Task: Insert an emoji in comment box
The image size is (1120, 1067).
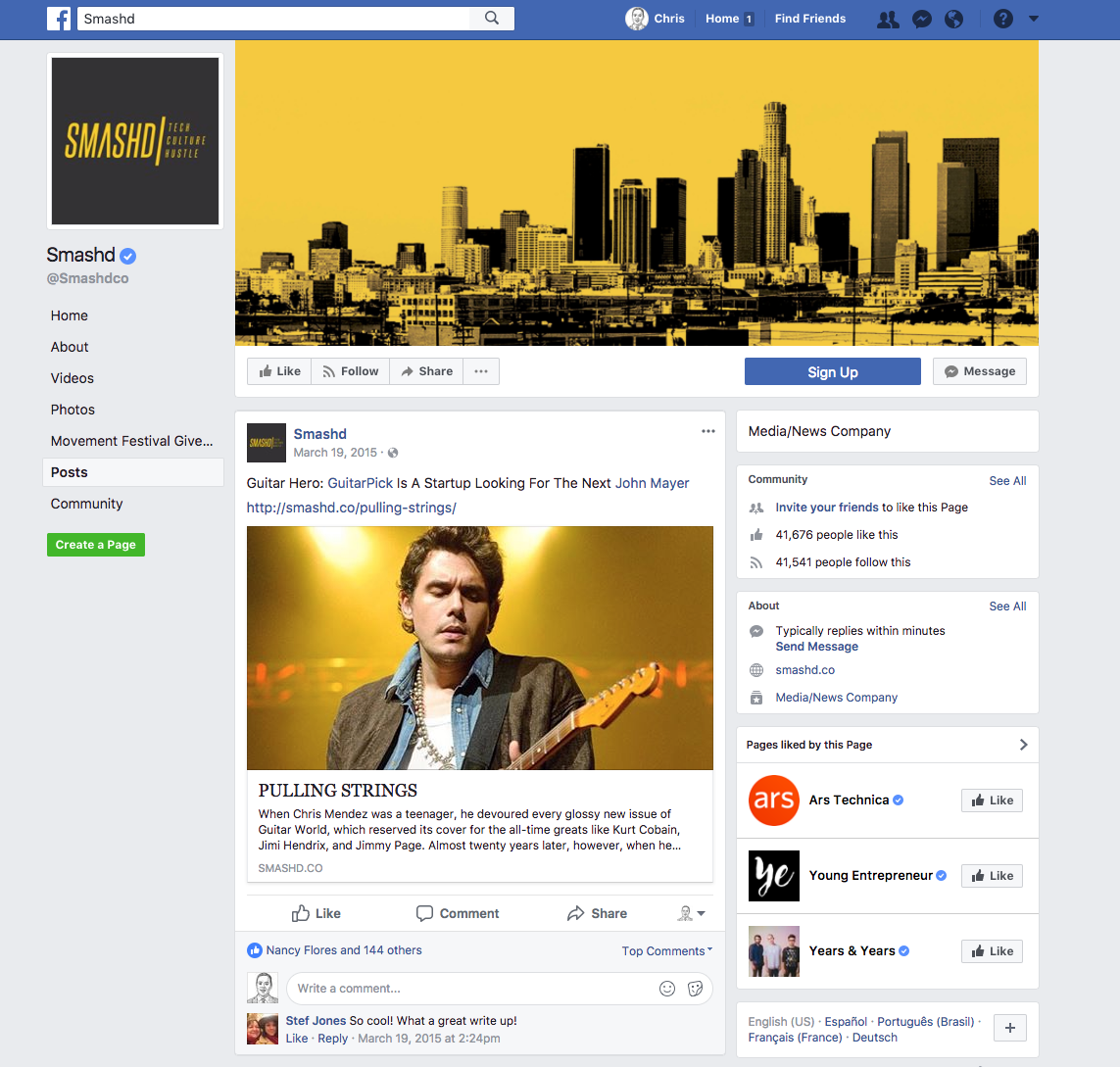Action: point(667,989)
